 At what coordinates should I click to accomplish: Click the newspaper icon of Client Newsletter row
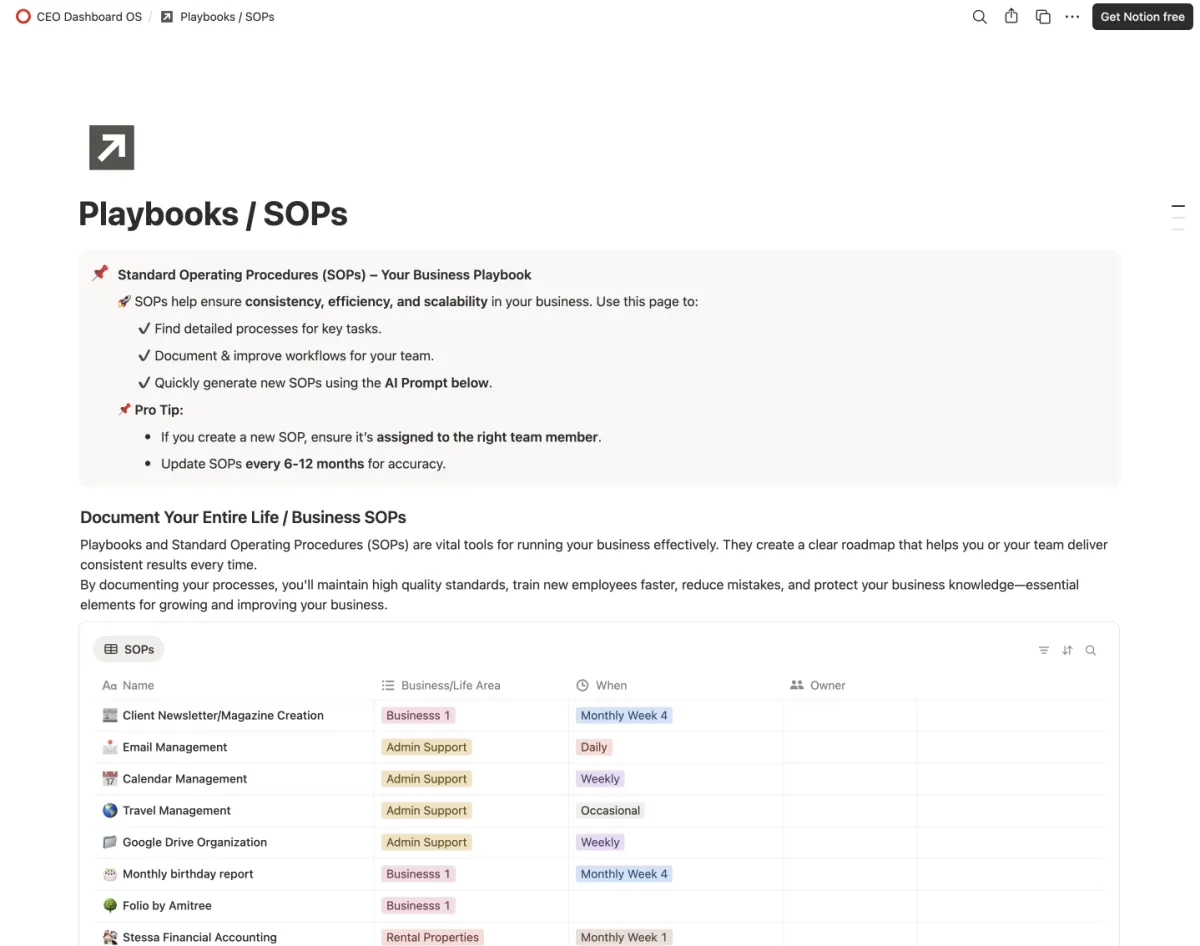coord(110,715)
